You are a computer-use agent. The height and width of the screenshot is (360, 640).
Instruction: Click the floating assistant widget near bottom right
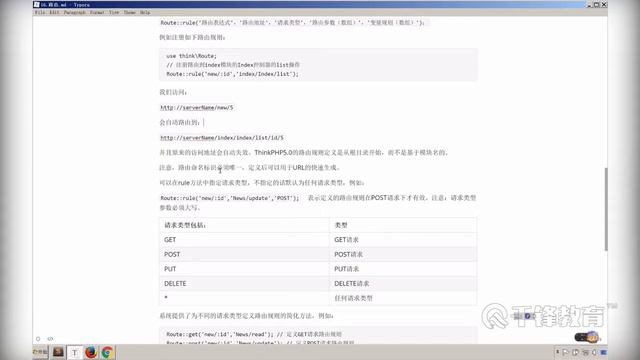coord(587,338)
